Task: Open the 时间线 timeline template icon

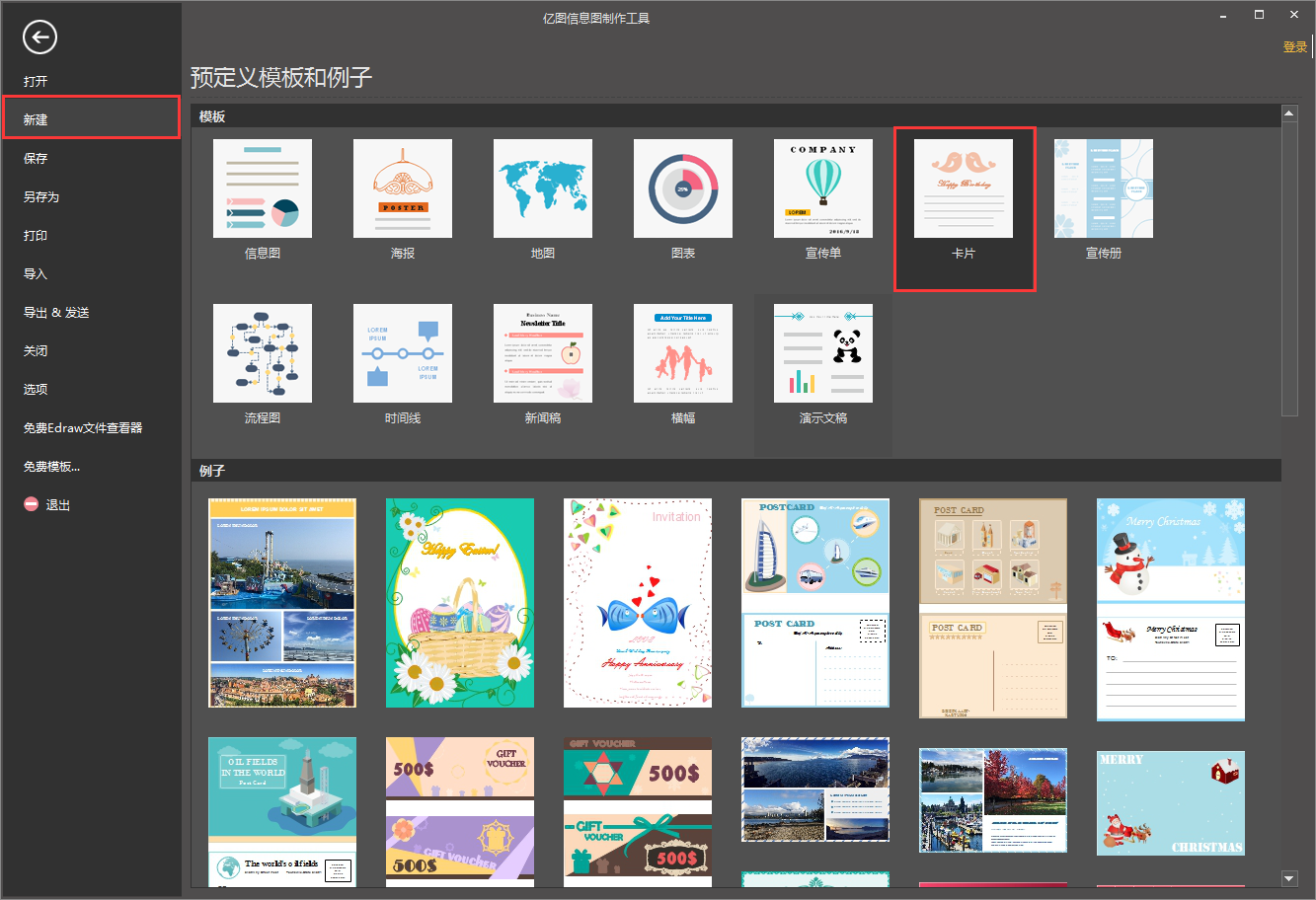Action: (x=403, y=353)
